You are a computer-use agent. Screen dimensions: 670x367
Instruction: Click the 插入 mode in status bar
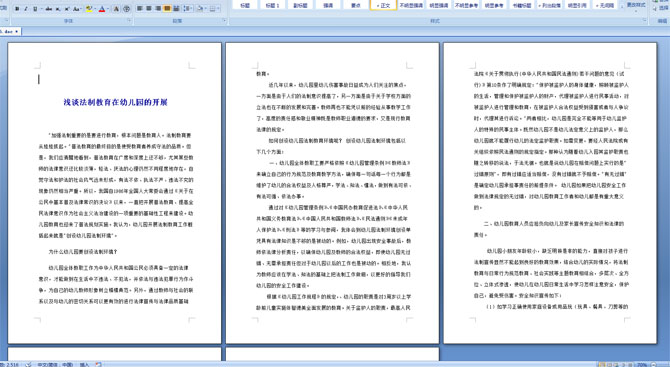(x=84, y=364)
